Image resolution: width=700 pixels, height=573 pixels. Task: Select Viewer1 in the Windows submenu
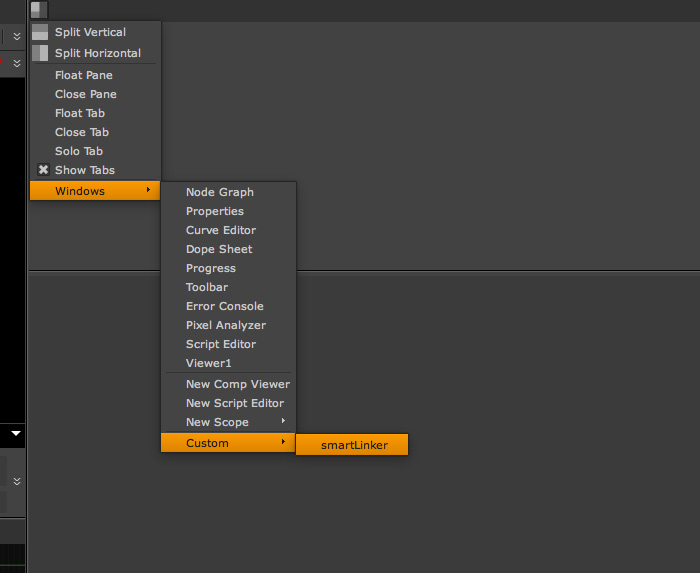point(208,363)
